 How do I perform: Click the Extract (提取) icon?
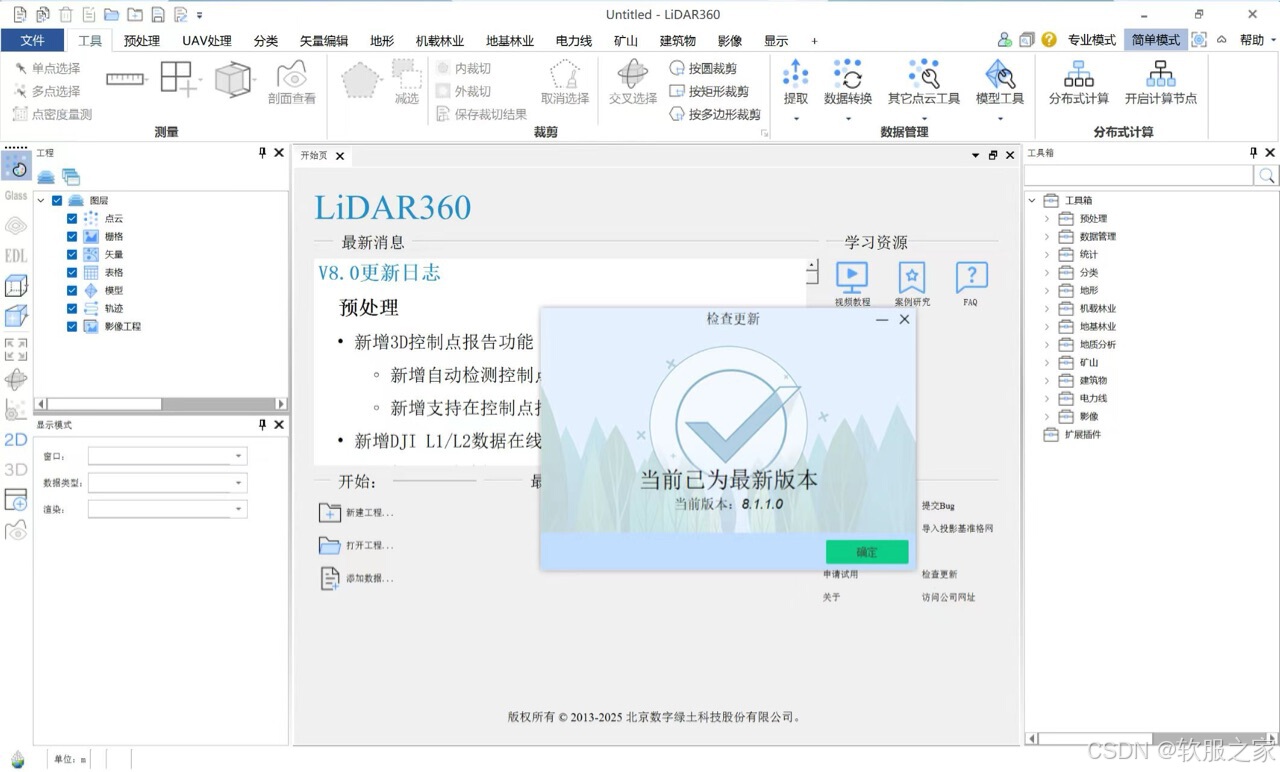tap(796, 82)
